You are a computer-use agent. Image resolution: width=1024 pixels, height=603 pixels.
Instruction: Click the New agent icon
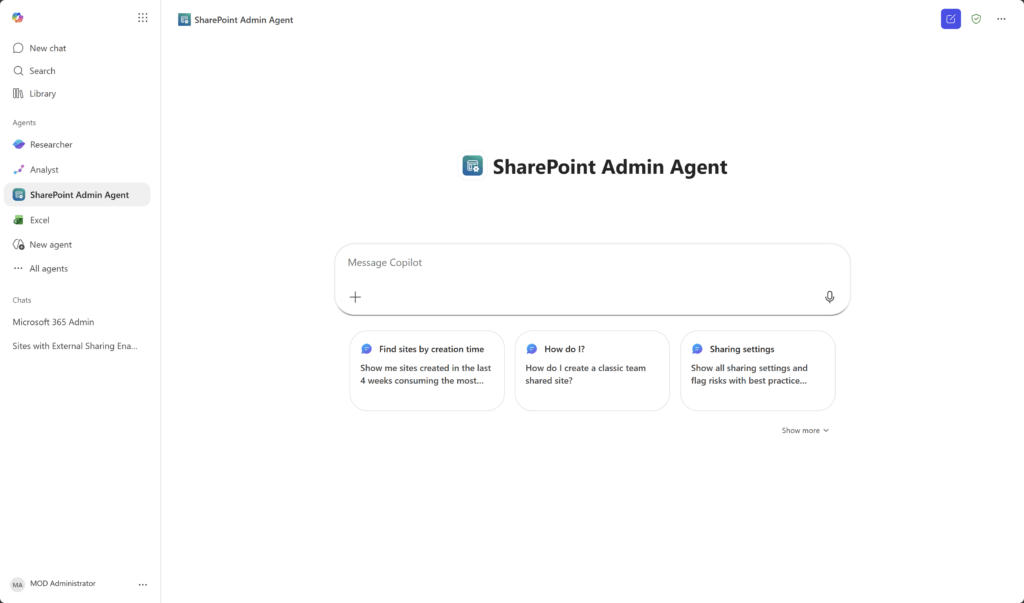[19, 244]
